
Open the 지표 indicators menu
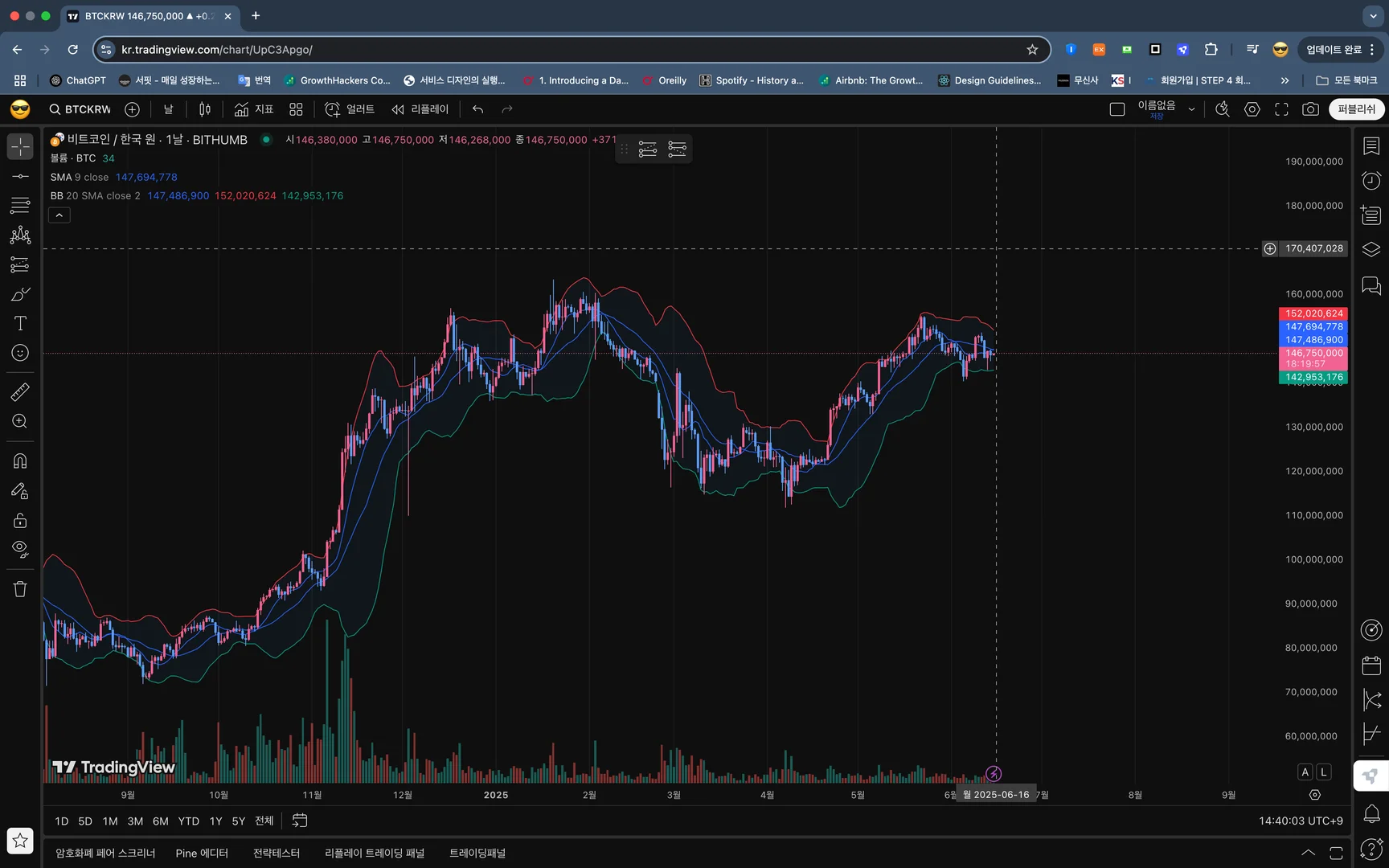[x=254, y=109]
